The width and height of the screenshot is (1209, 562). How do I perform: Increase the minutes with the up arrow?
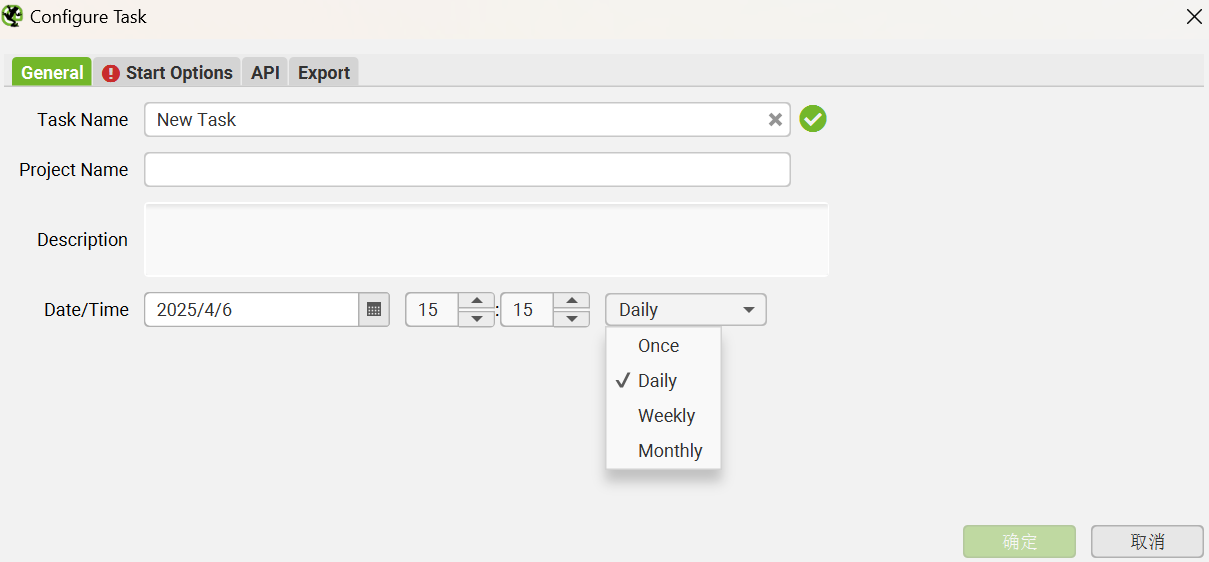click(x=571, y=301)
